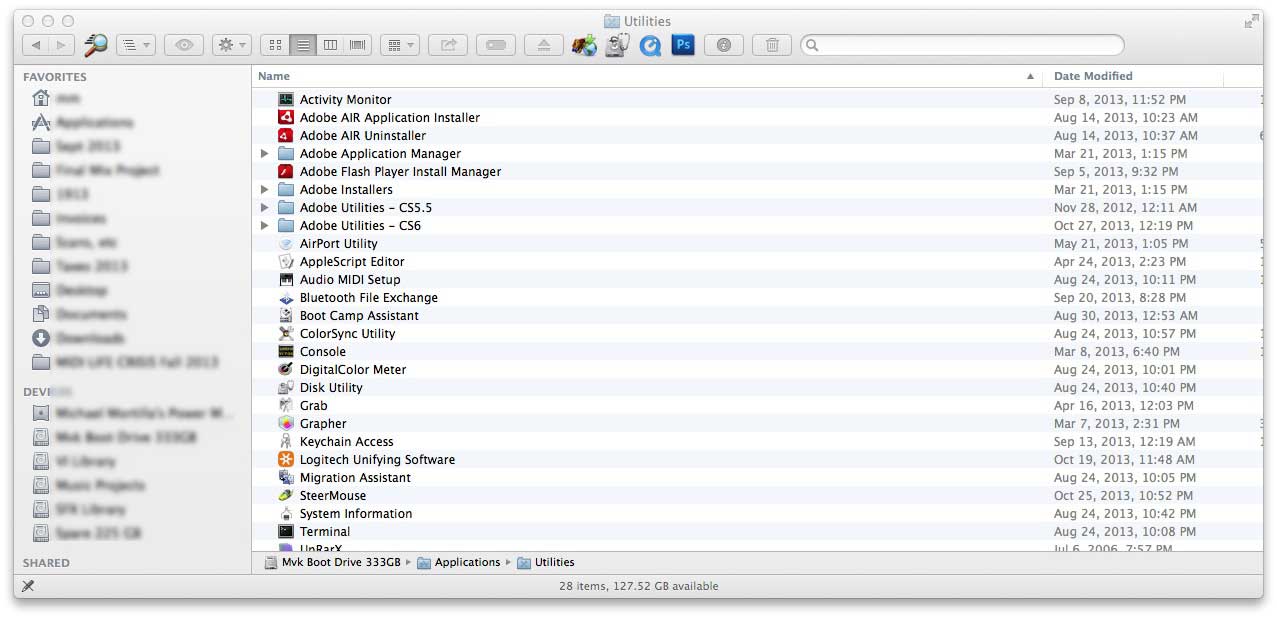Click the "28 items, 127.52 GB available" status text
Screen dimensions: 1277x618
point(638,586)
